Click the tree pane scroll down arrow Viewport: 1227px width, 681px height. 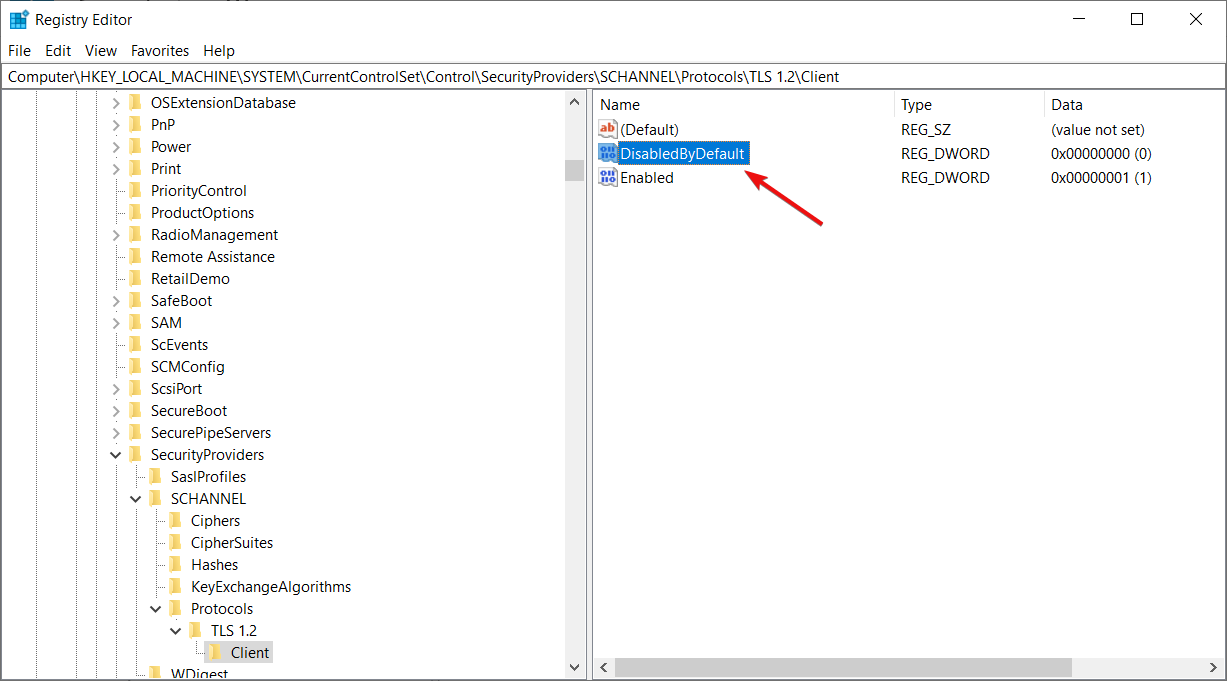(x=574, y=667)
